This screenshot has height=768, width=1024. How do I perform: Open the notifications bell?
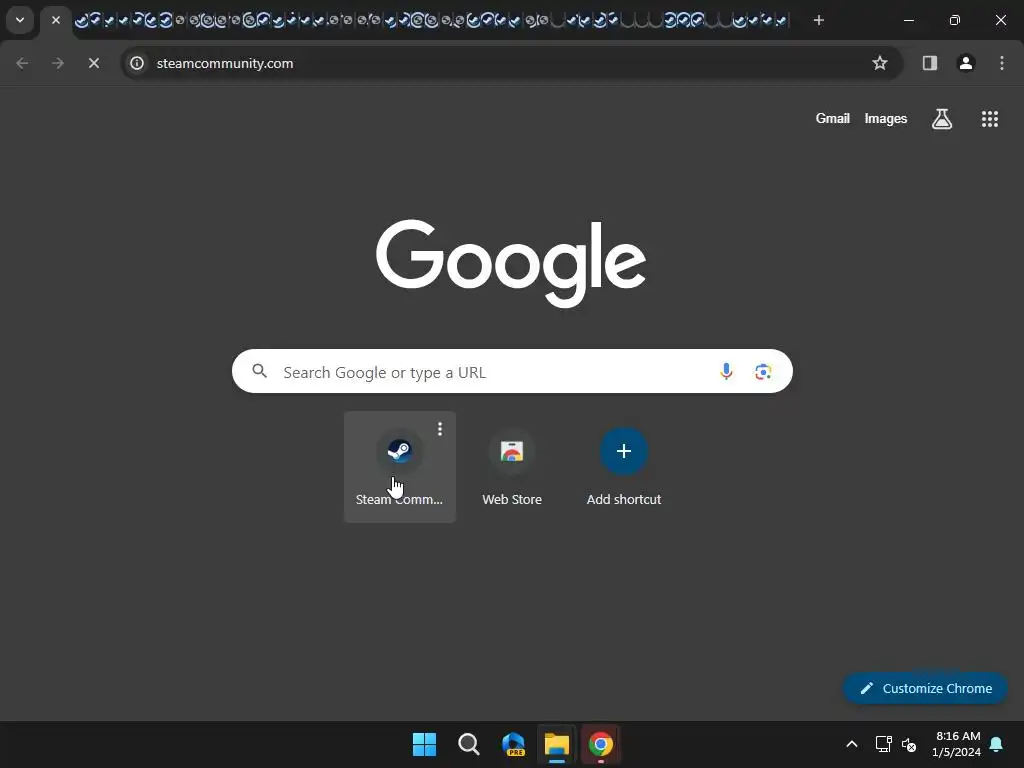click(x=997, y=744)
